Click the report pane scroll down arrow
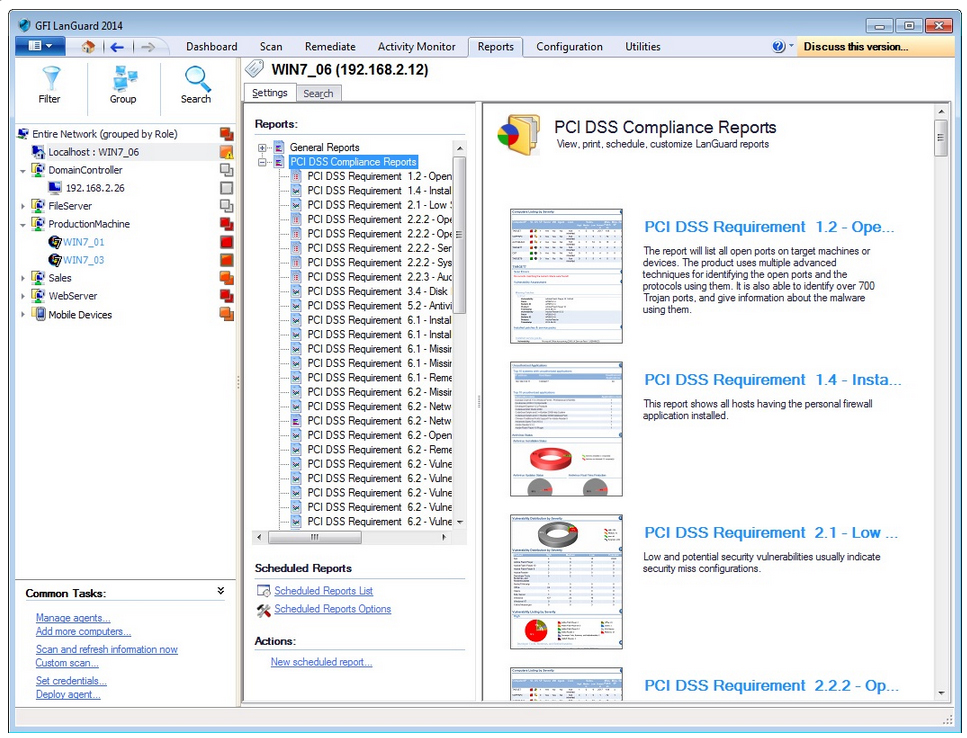The height and width of the screenshot is (738, 967). coord(940,693)
